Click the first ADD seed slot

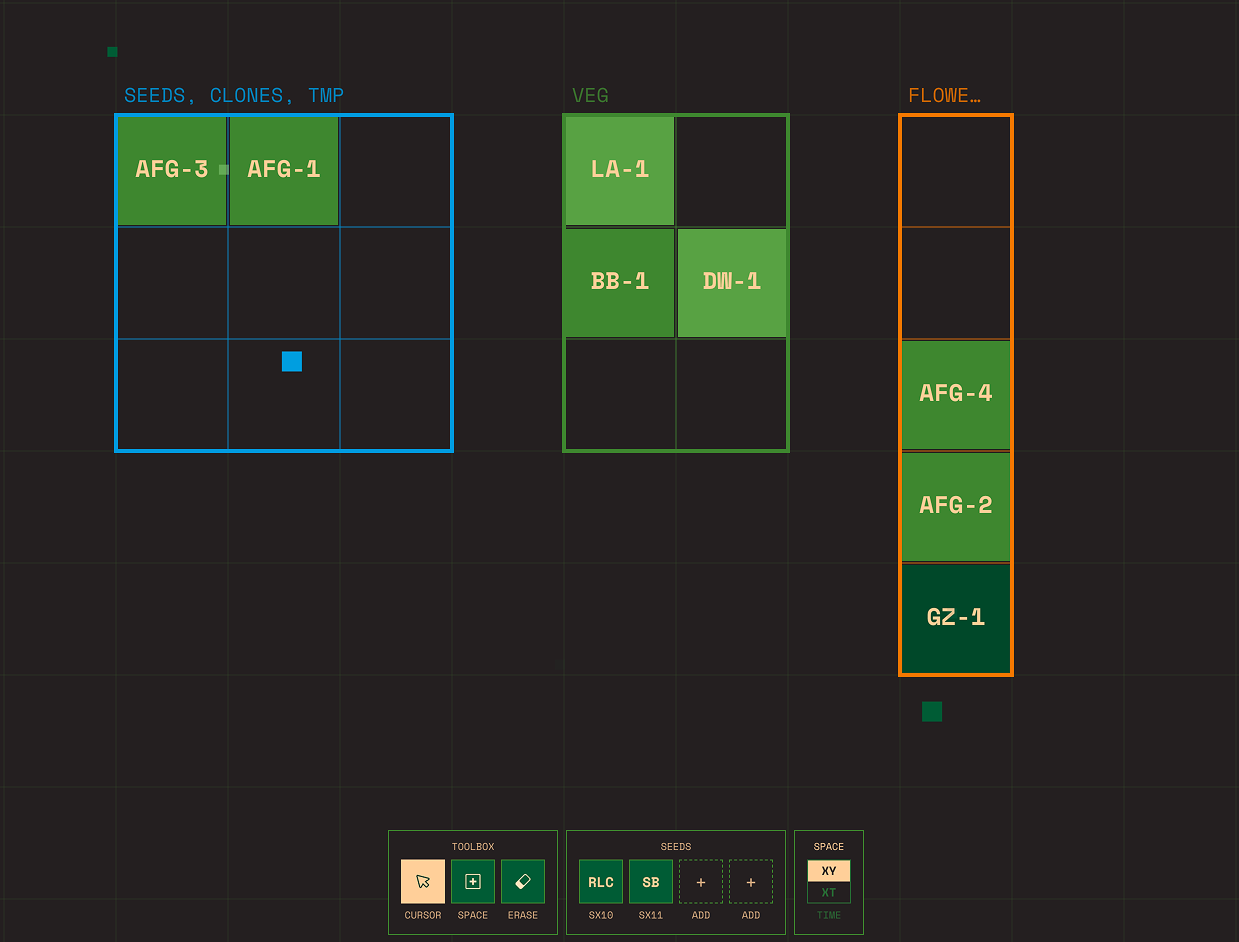pos(700,881)
